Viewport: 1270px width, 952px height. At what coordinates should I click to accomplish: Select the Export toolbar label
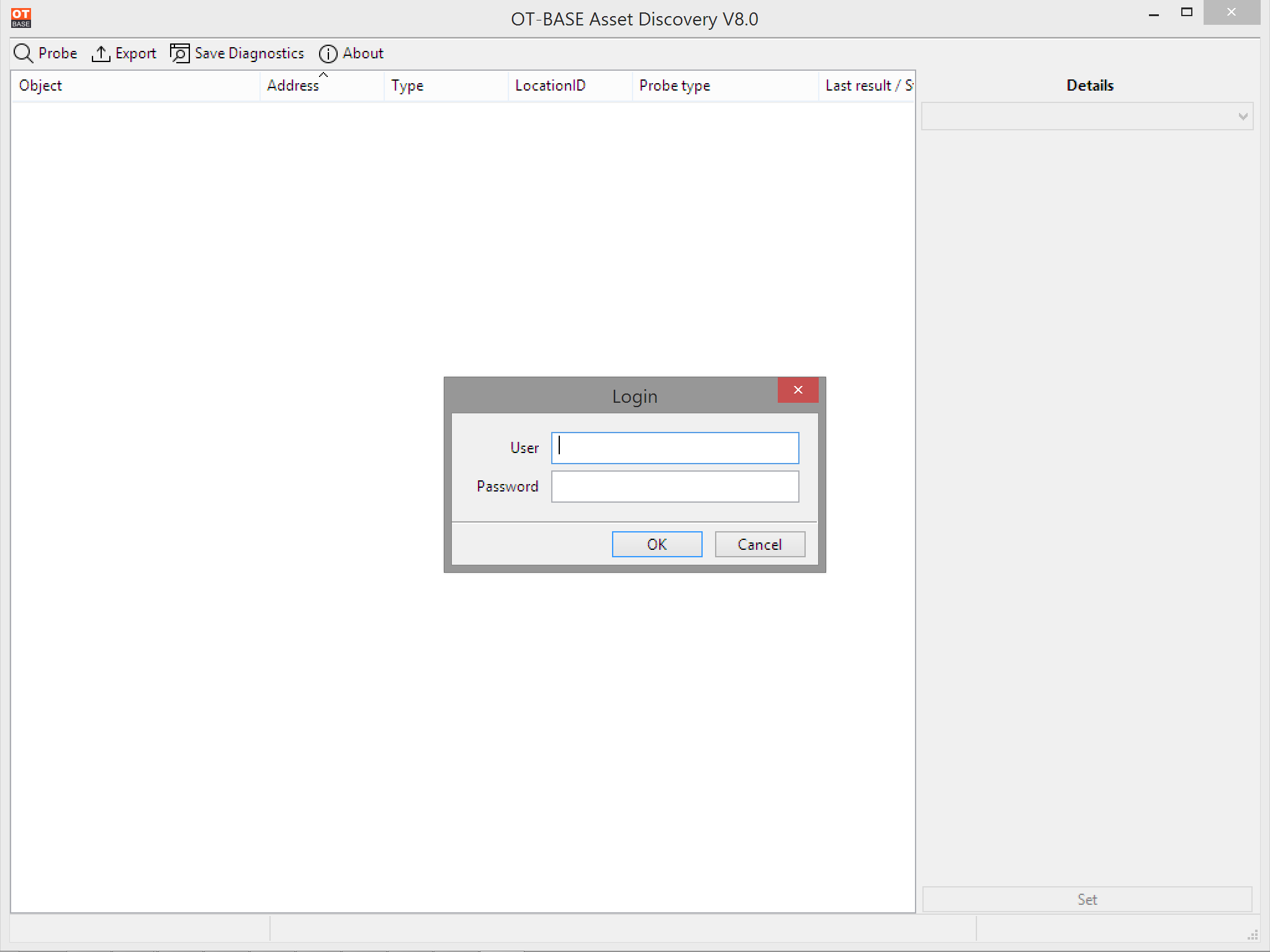[135, 54]
